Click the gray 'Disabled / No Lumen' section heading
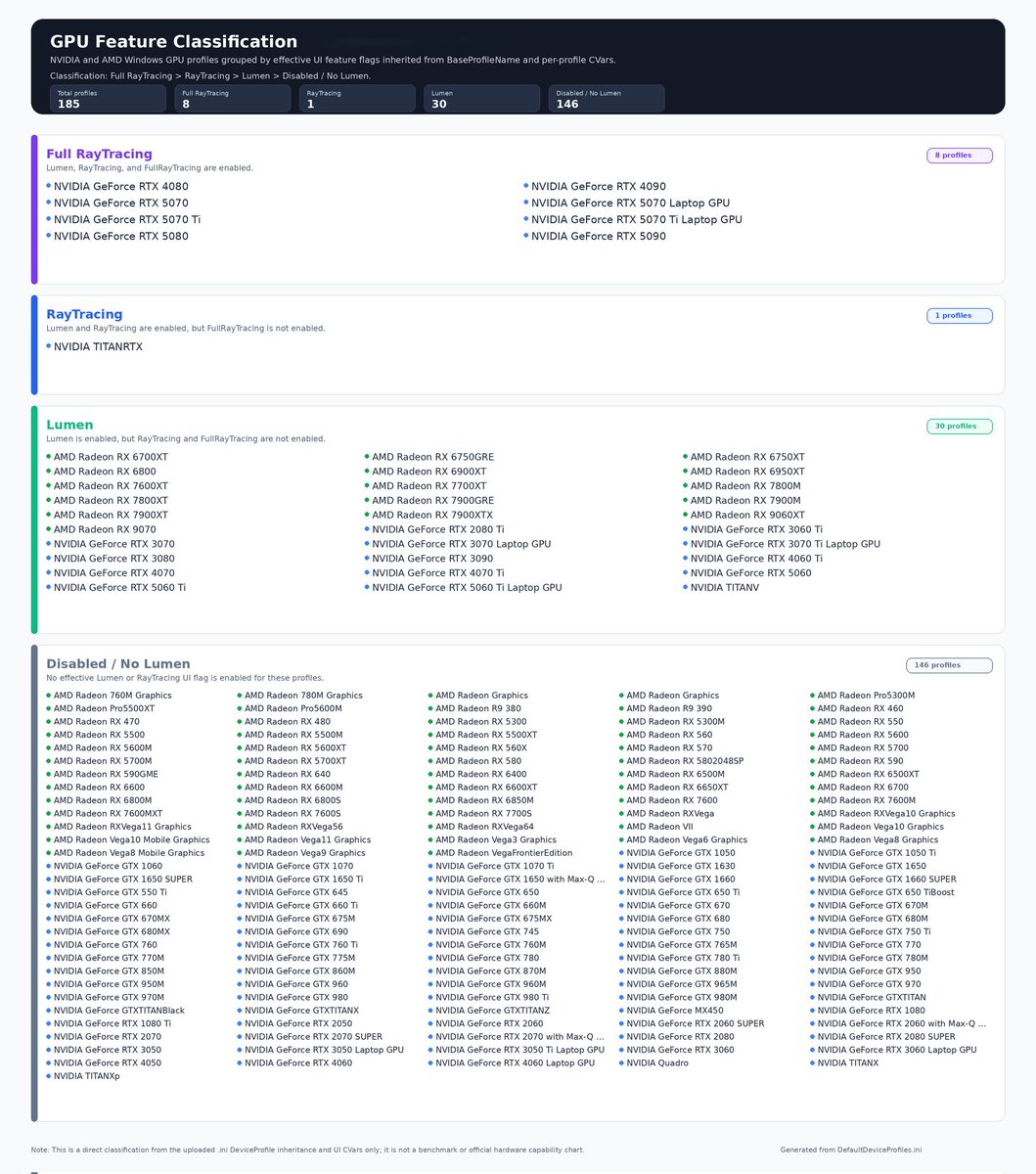The image size is (1036, 1174). tap(118, 663)
